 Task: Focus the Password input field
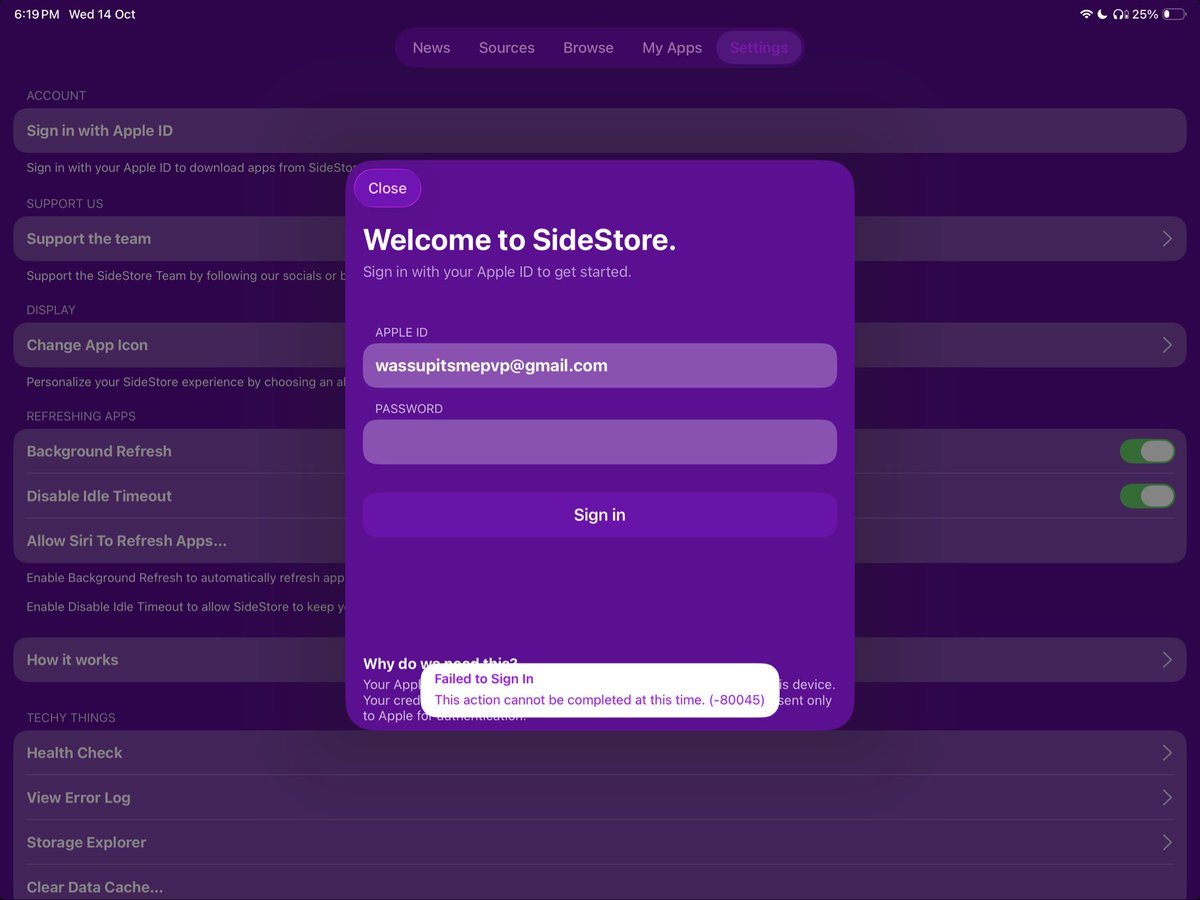[x=600, y=442]
